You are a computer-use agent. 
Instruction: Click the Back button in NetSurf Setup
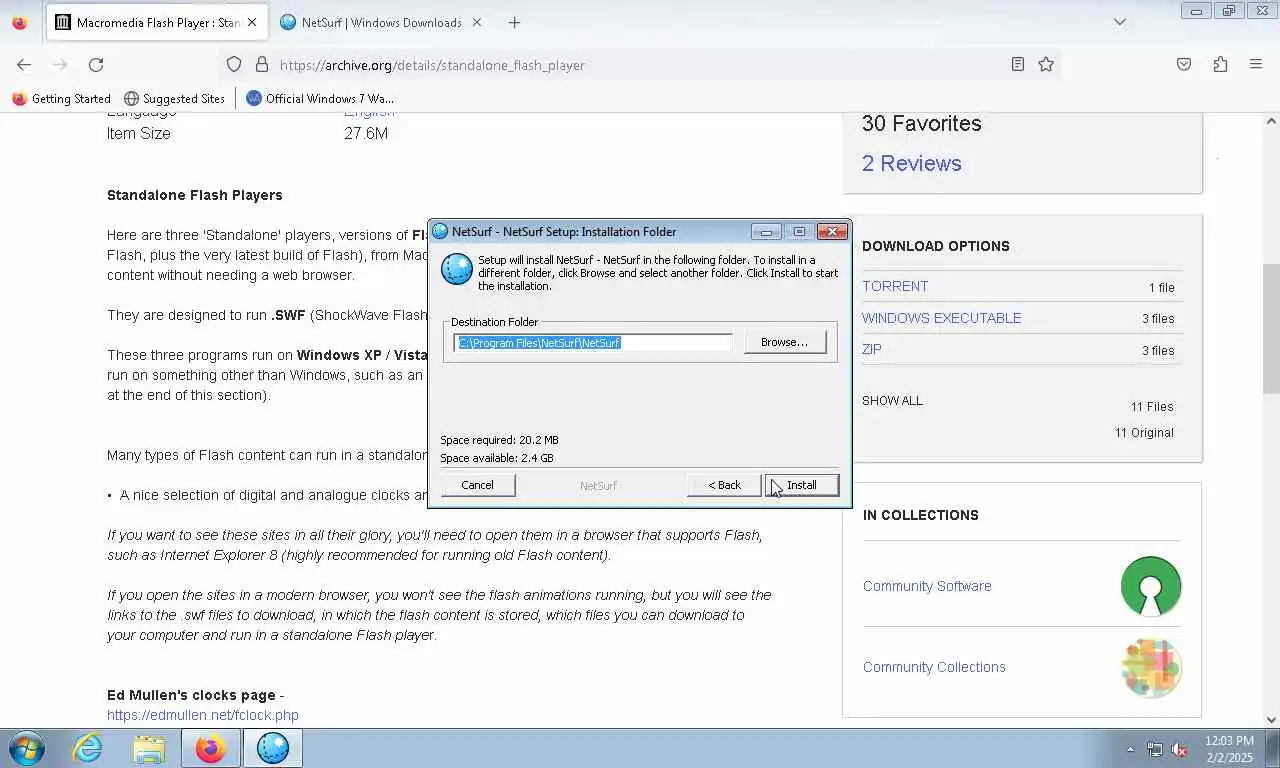[x=724, y=485]
